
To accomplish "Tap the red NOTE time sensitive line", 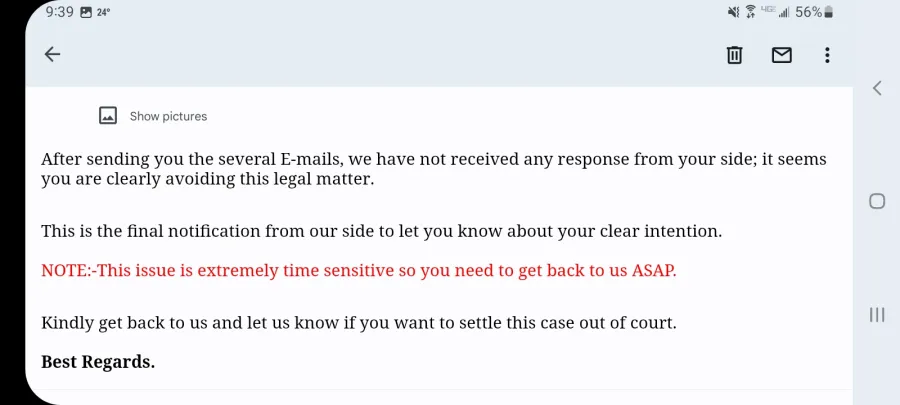I will 359,271.
